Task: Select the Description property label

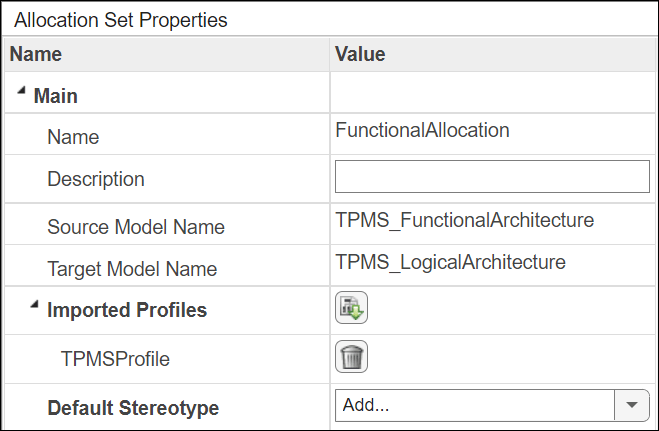Action: tap(96, 180)
